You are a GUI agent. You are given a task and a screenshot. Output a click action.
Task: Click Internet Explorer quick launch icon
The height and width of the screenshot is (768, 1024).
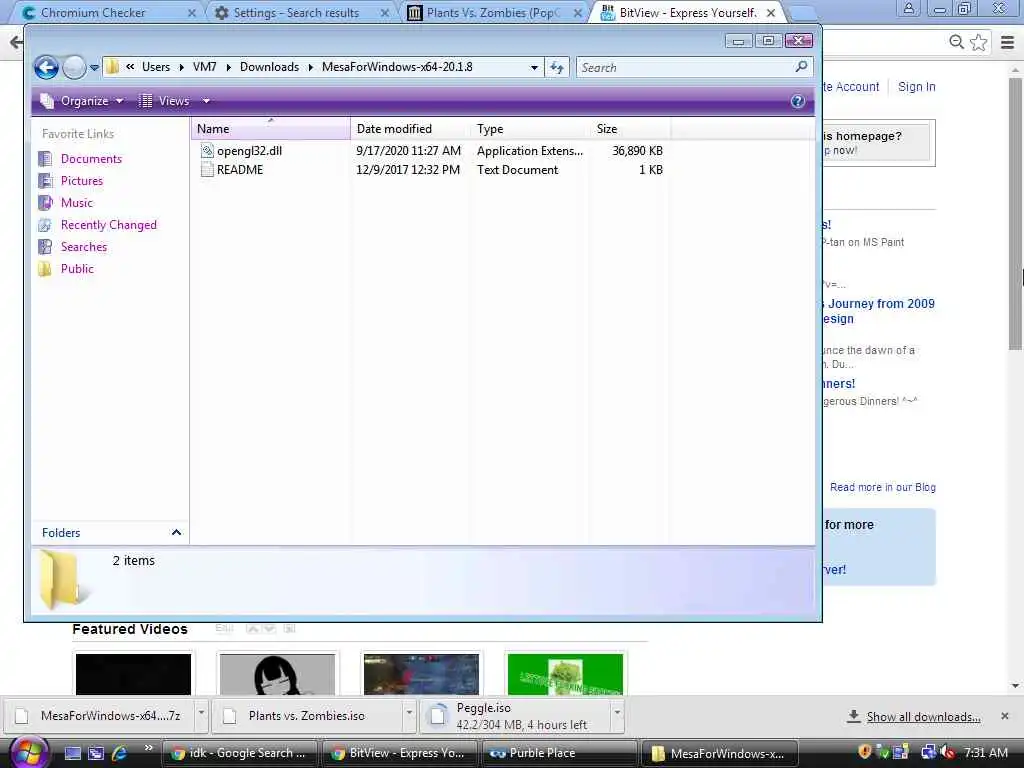[119, 753]
